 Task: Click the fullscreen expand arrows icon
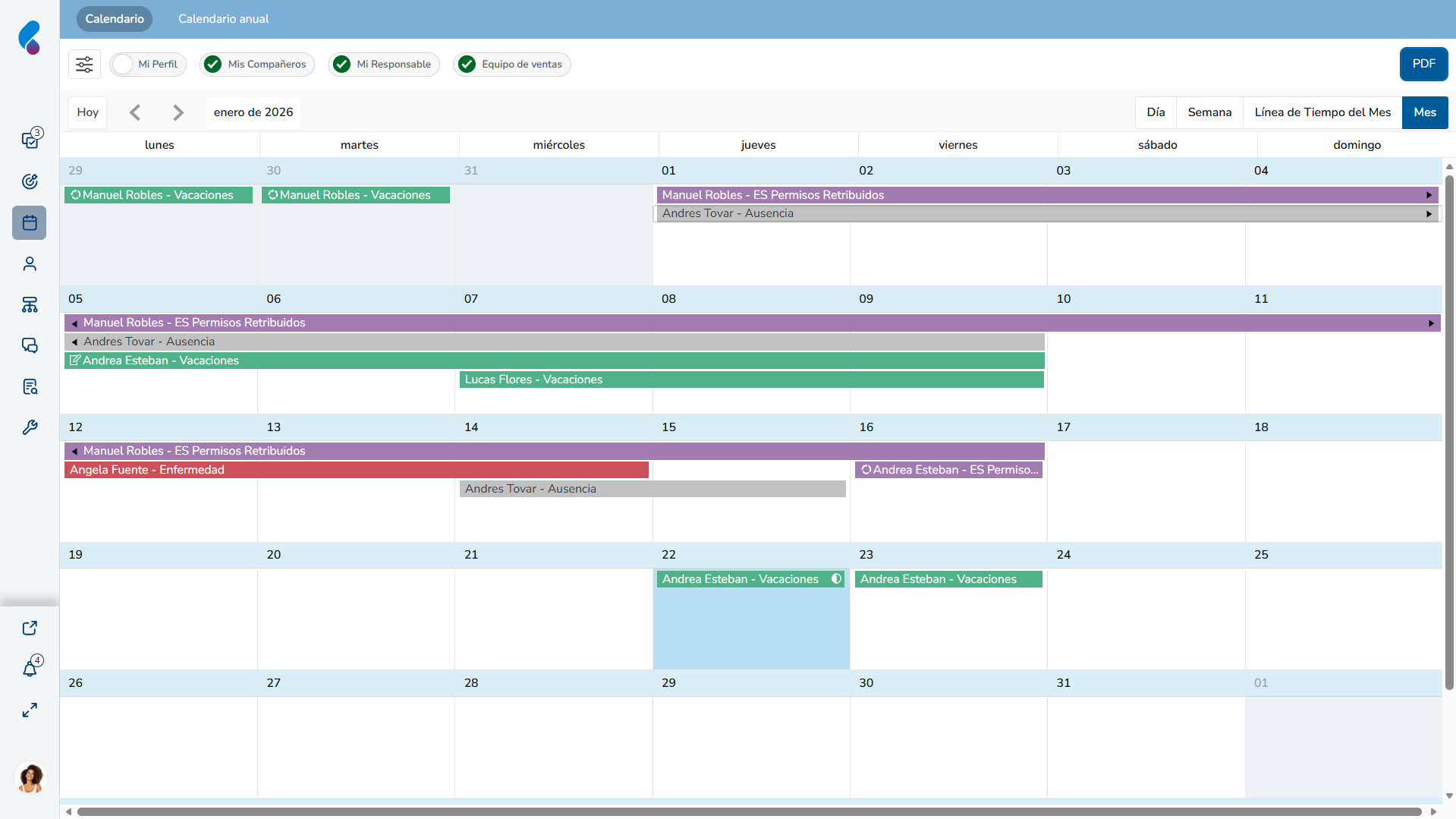click(x=30, y=710)
